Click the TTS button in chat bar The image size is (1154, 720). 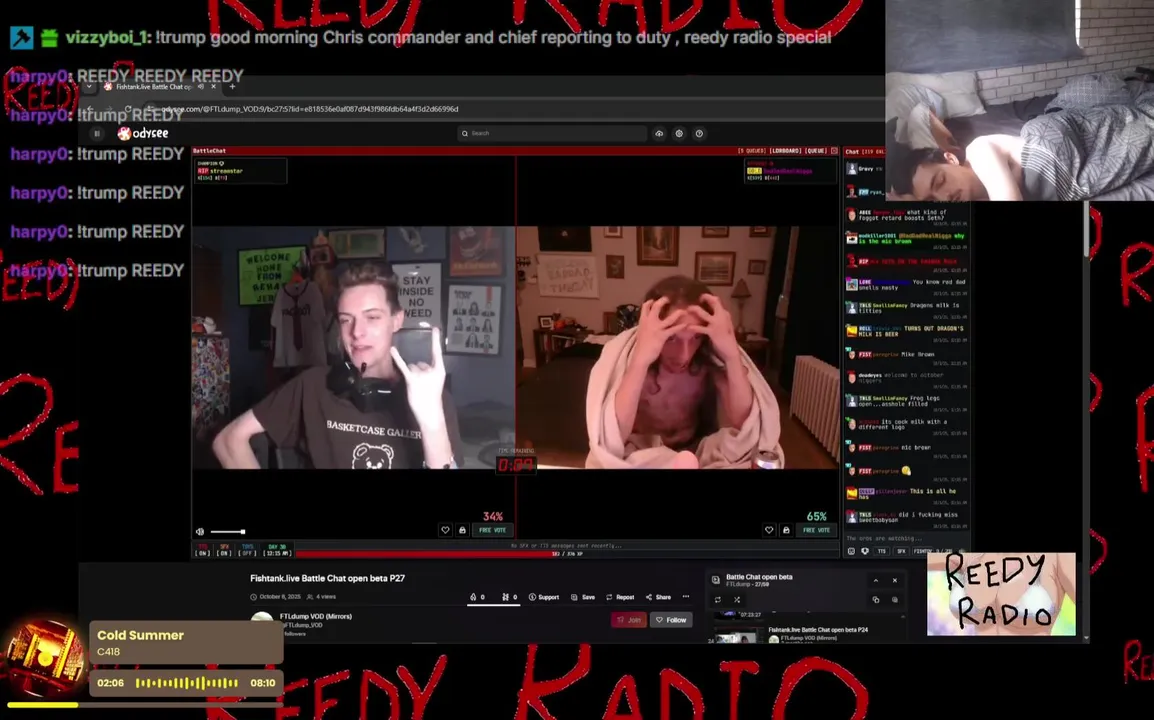(881, 551)
